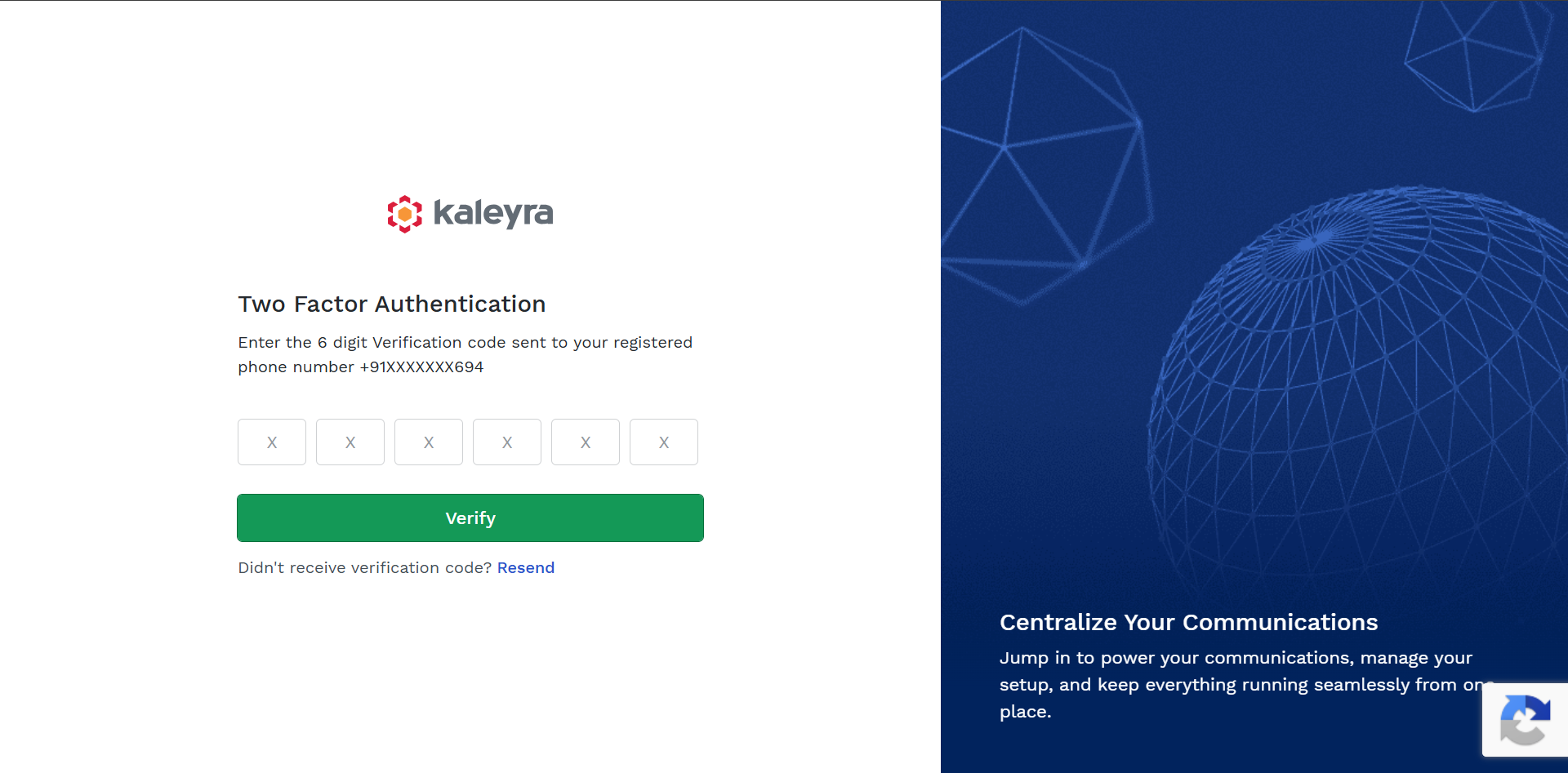Click the third verification digit box
Image resolution: width=1568 pixels, height=773 pixels.
429,442
